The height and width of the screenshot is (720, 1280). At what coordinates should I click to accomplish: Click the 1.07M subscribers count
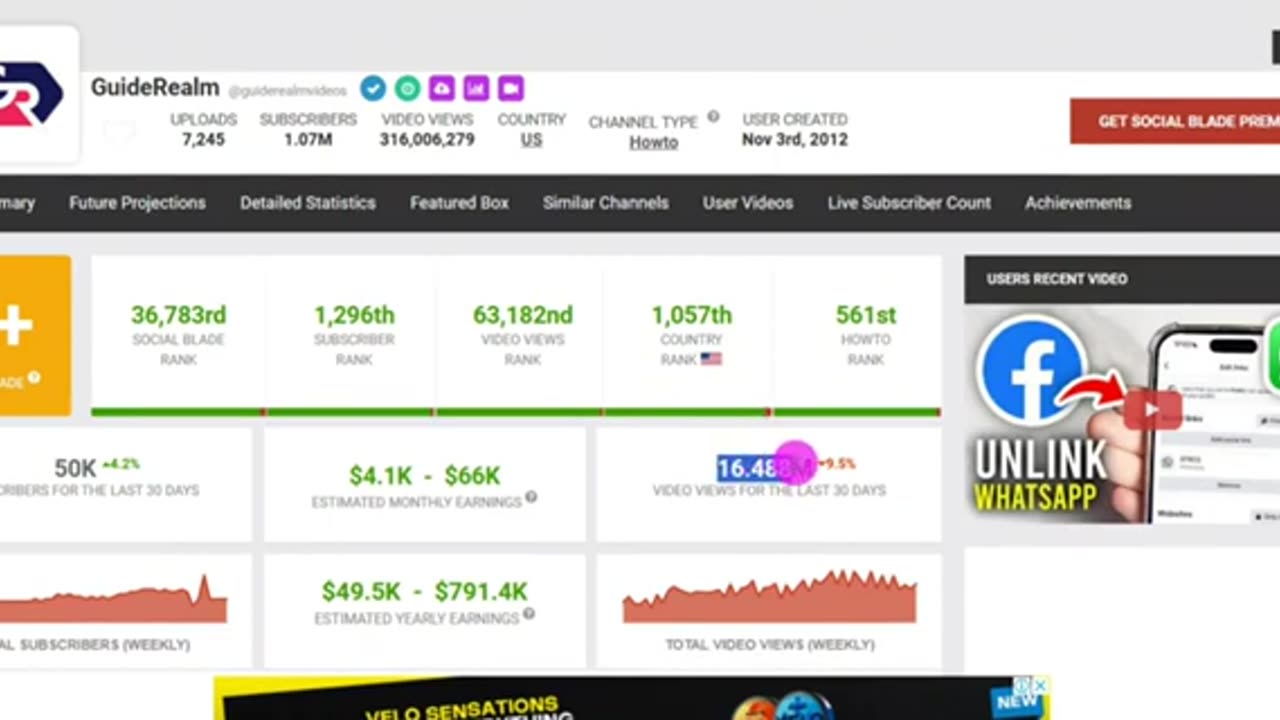tap(308, 140)
